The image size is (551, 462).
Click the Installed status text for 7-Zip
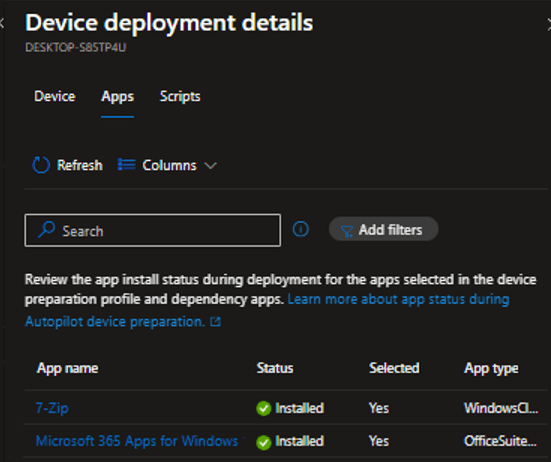299,408
